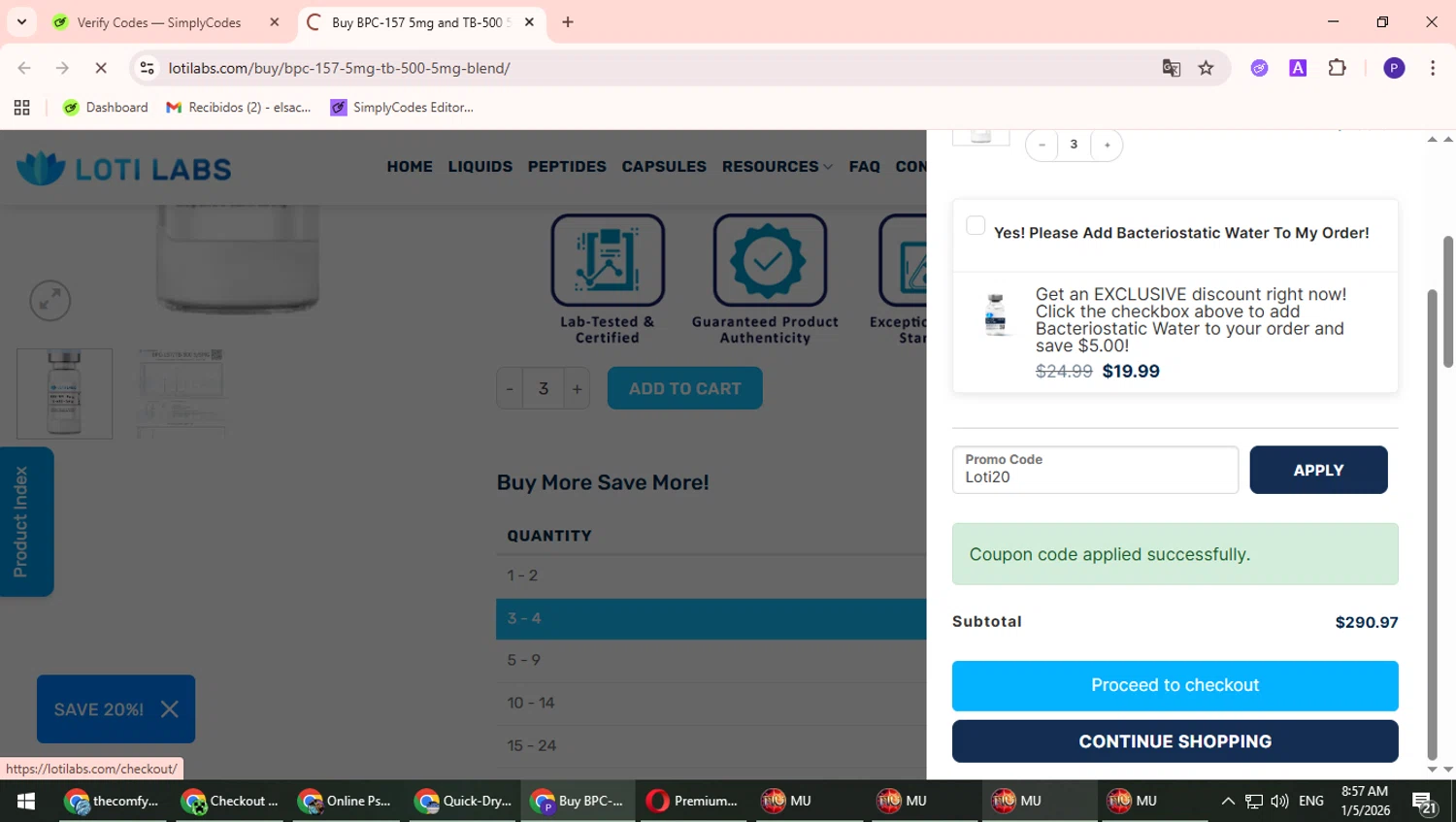Open the Dashboard bookmark
1456x822 pixels.
tap(106, 108)
